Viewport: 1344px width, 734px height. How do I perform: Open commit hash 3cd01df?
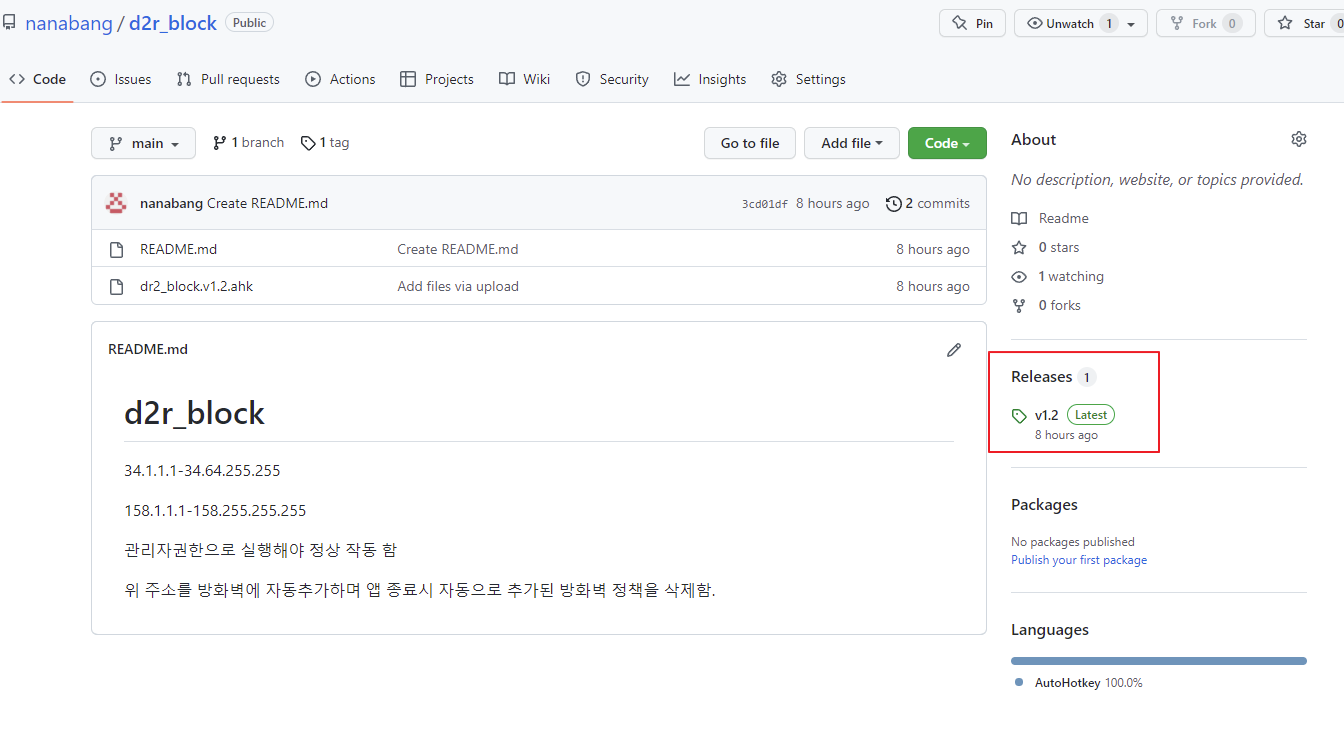pyautogui.click(x=764, y=204)
